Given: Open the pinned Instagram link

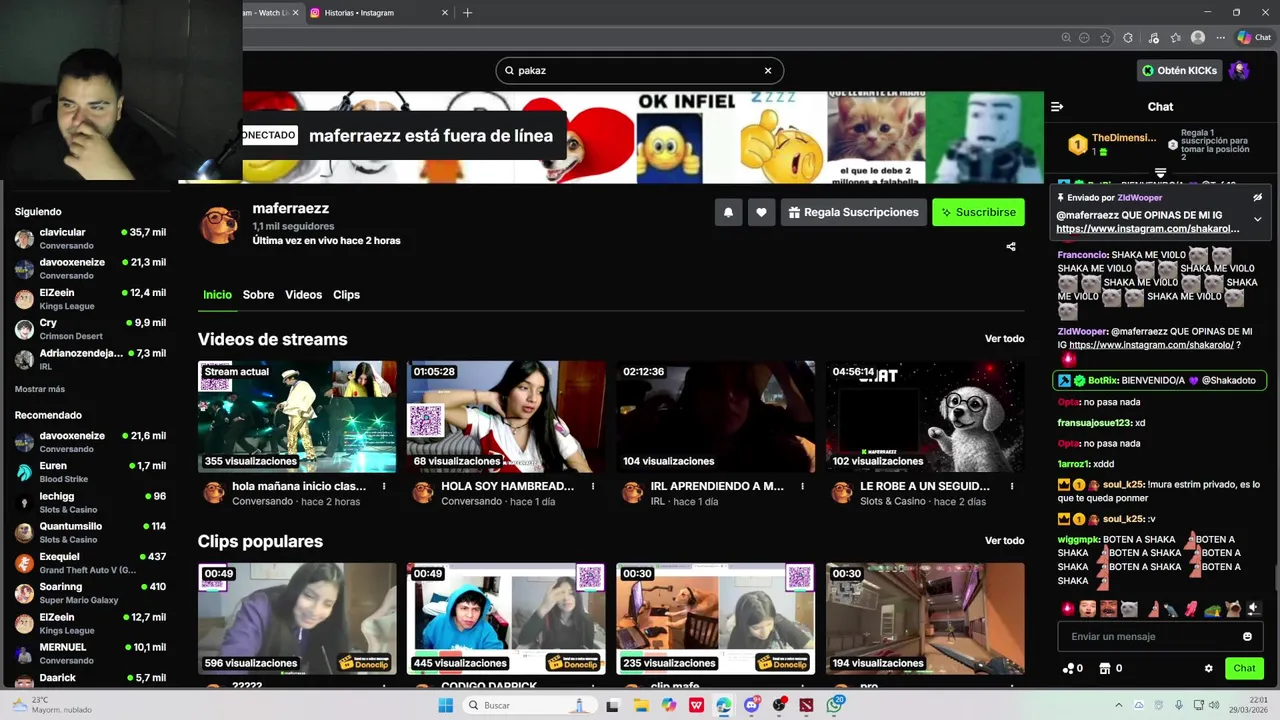Looking at the screenshot, I should 1148,229.
